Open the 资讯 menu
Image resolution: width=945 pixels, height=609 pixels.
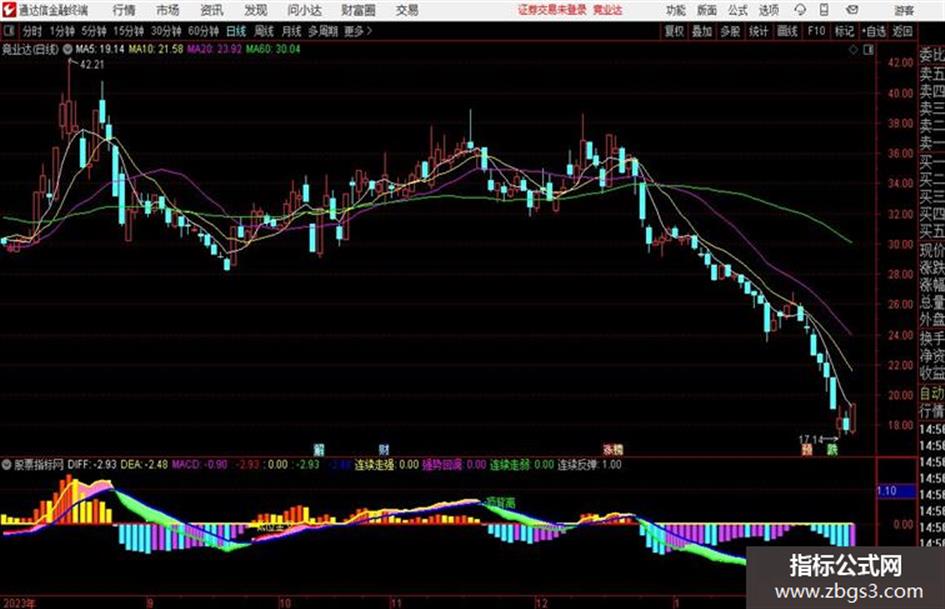tap(212, 10)
